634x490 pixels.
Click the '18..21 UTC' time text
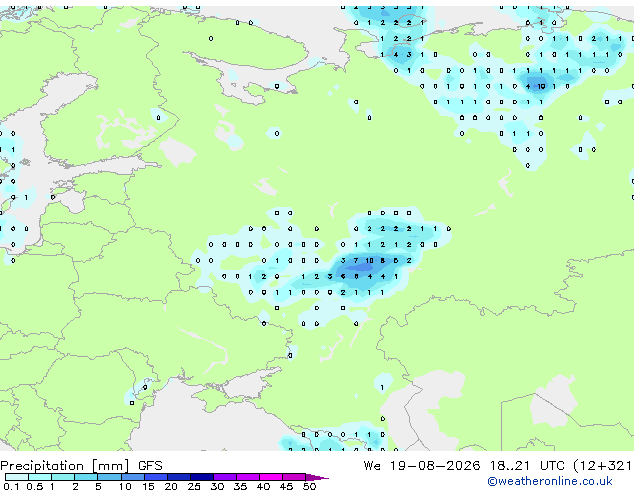527,466
